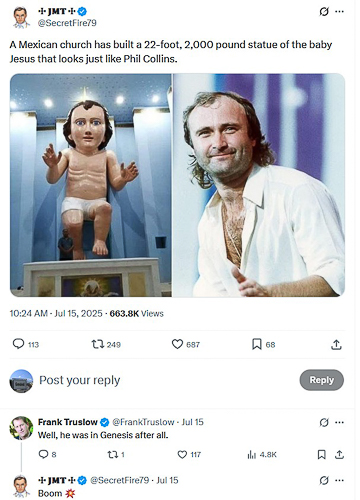Repost the main tweet with 249 reposts

coord(106,344)
